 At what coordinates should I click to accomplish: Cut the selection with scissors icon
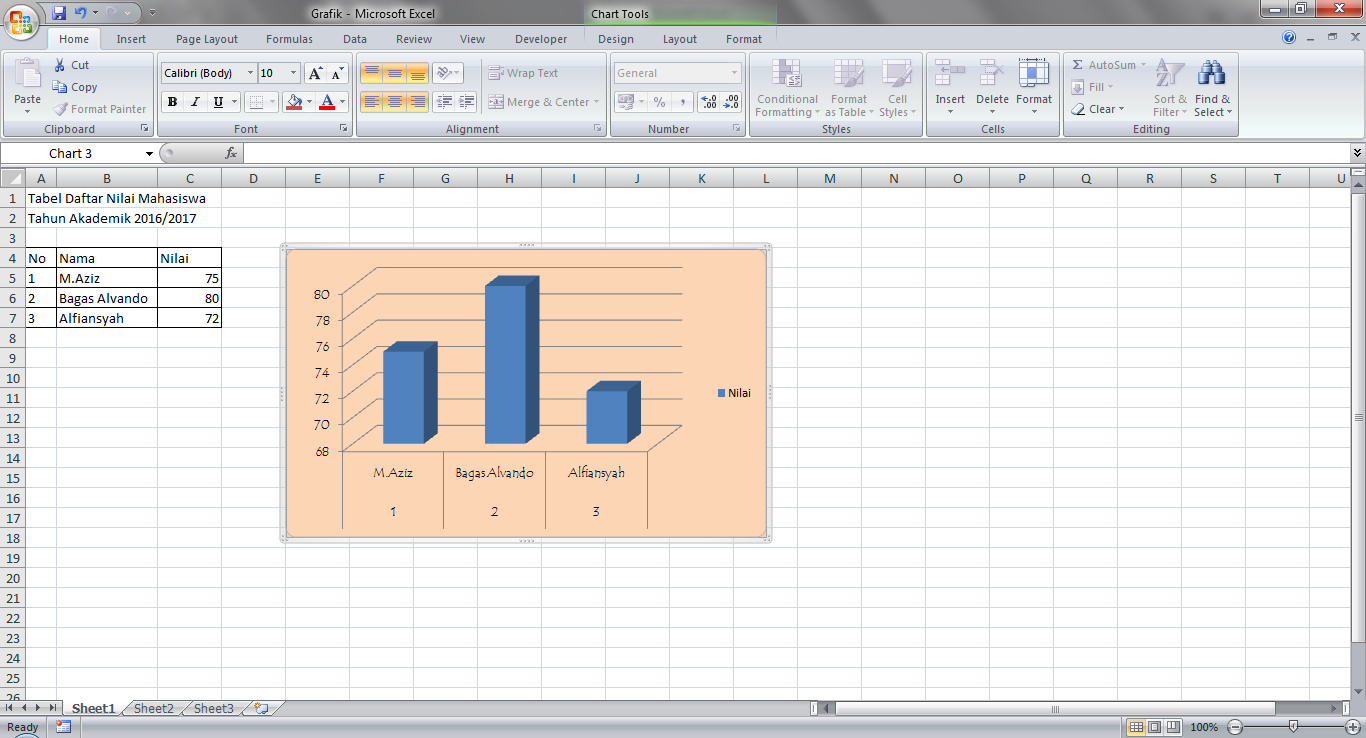(71, 65)
